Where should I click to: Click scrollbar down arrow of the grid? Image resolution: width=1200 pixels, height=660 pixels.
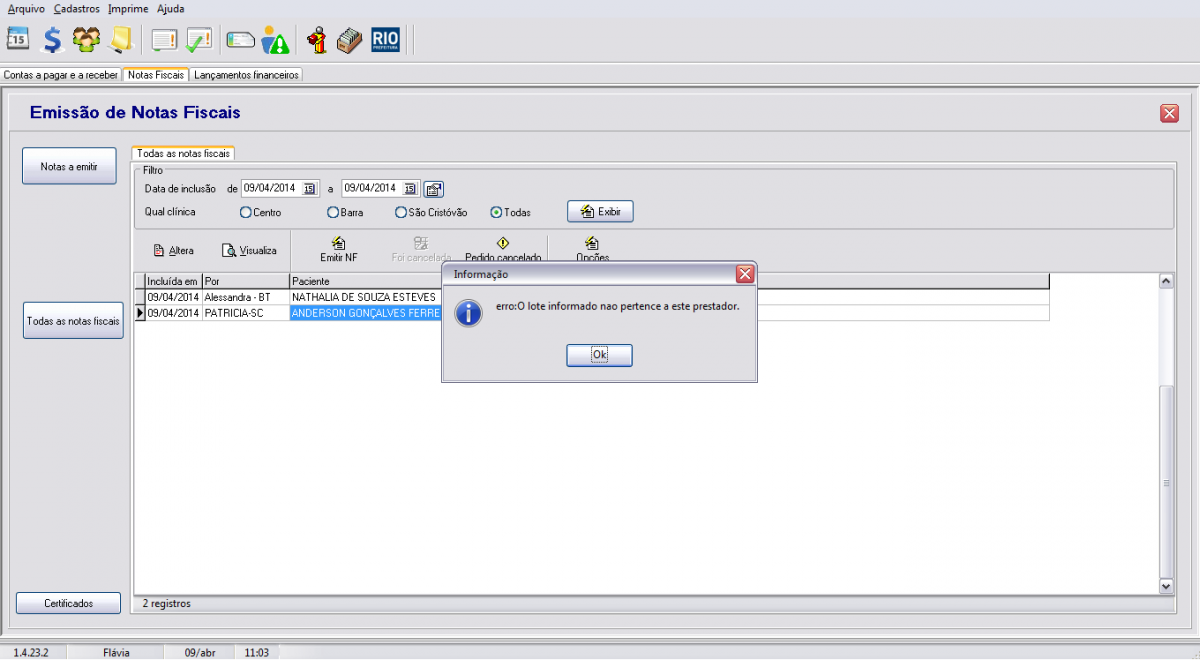1166,586
